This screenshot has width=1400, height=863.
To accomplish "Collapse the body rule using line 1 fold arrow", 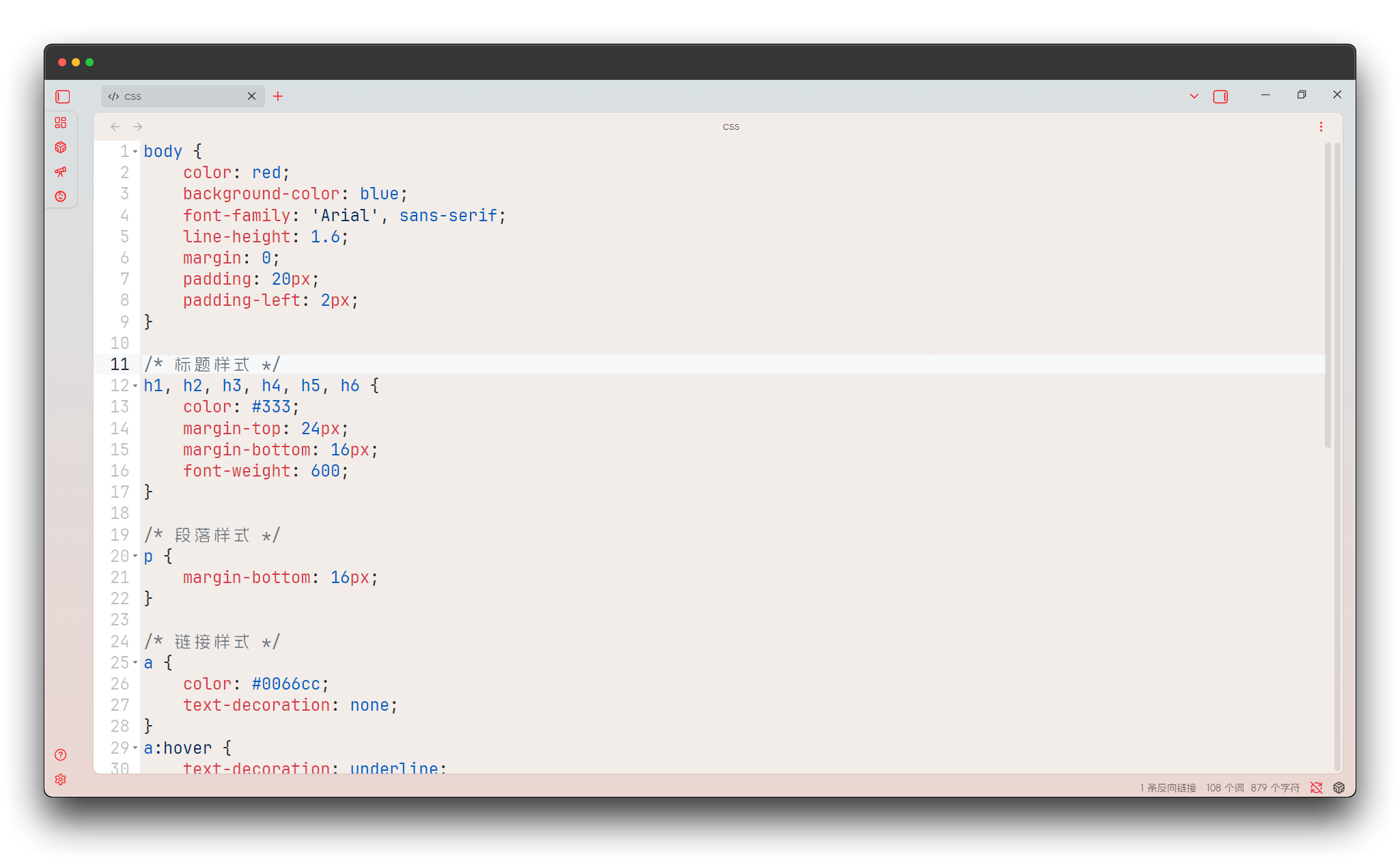I will [134, 151].
